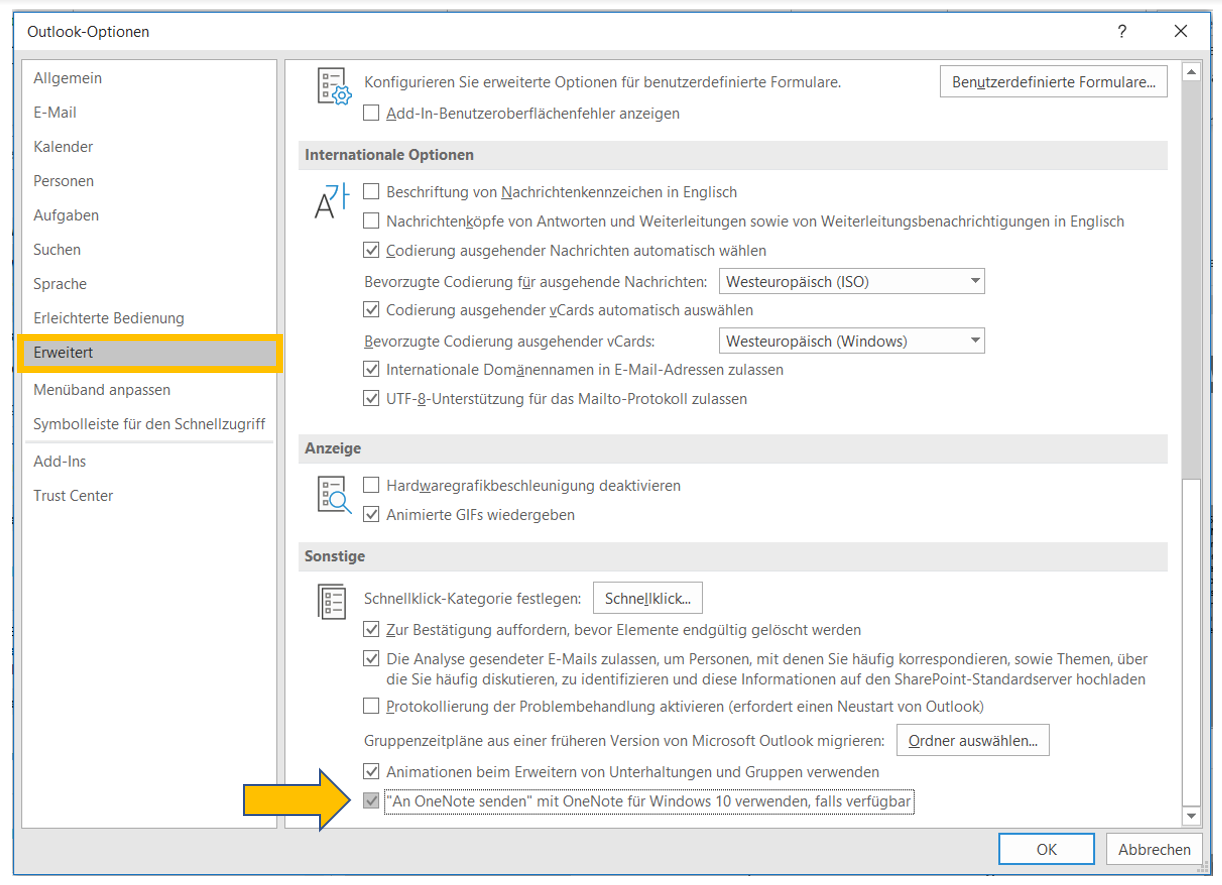Screen dimensions: 1222x885
Task: Go to Personen options
Action: tap(150, 181)
